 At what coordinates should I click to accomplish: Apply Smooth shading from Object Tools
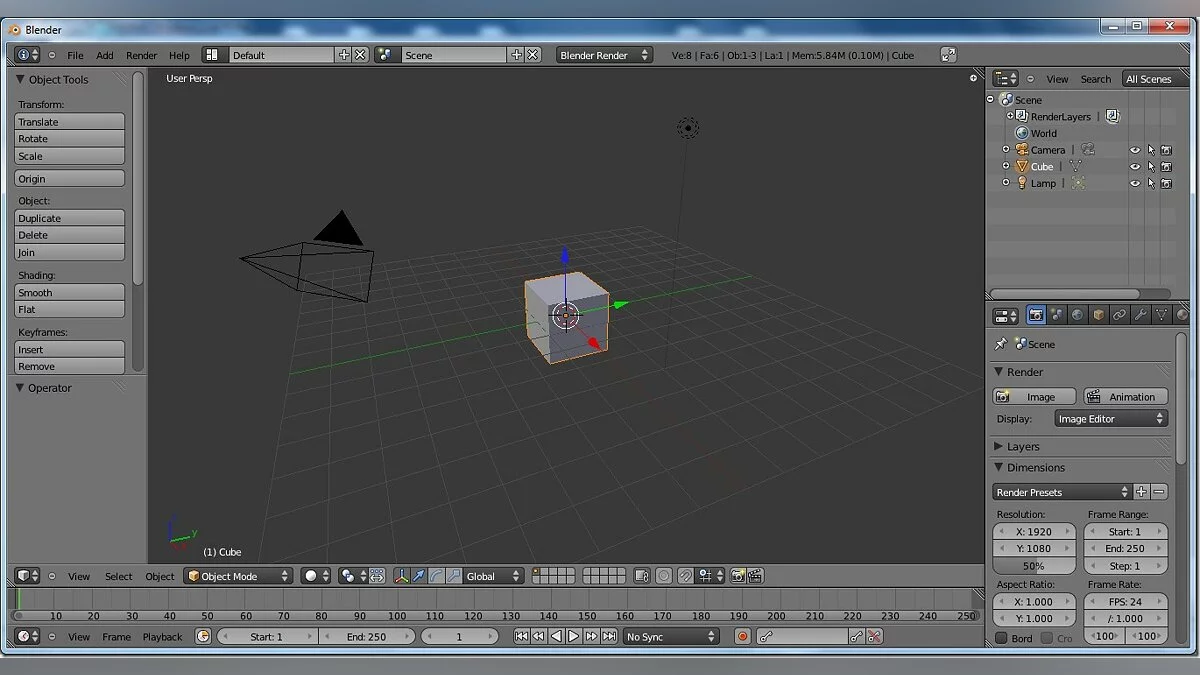click(x=68, y=293)
